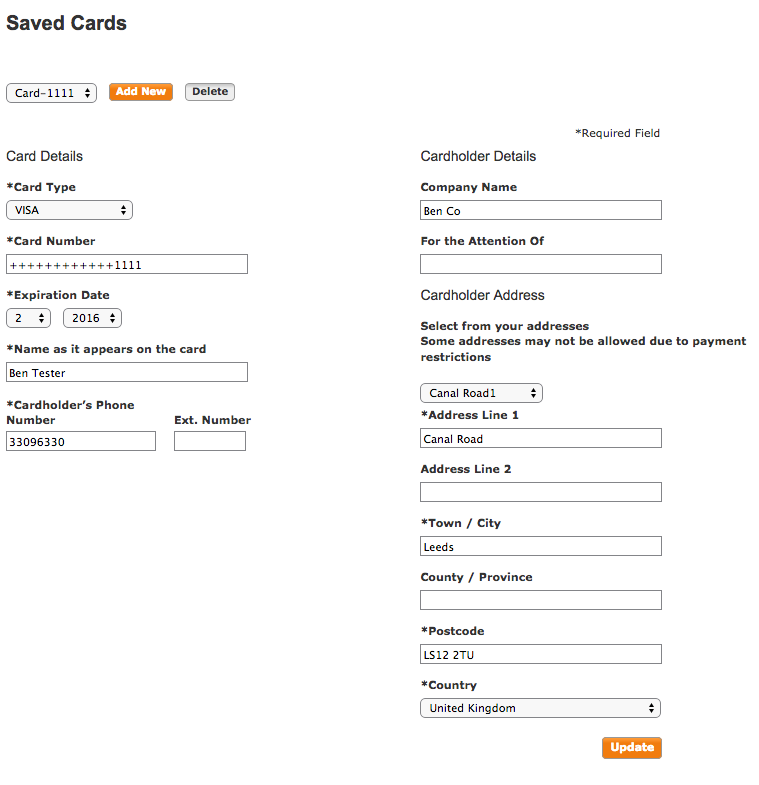759x785 pixels.
Task: Open the Card-1111 saved card dropdown
Action: (51, 93)
